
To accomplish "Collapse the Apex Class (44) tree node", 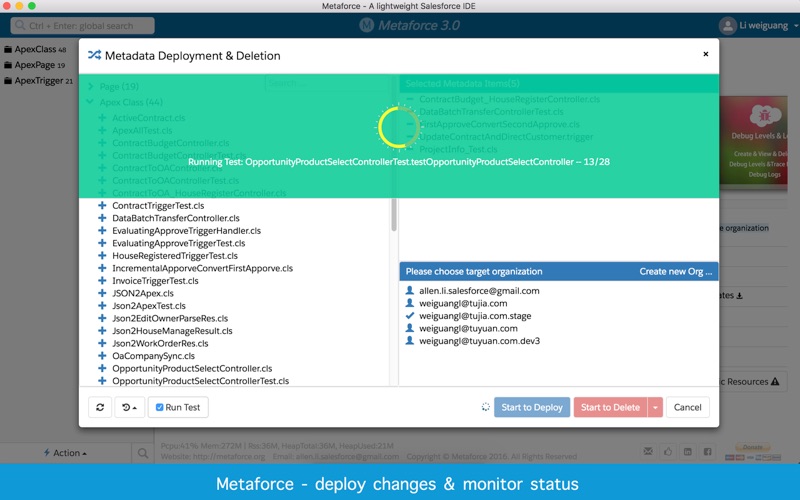I will (x=90, y=102).
